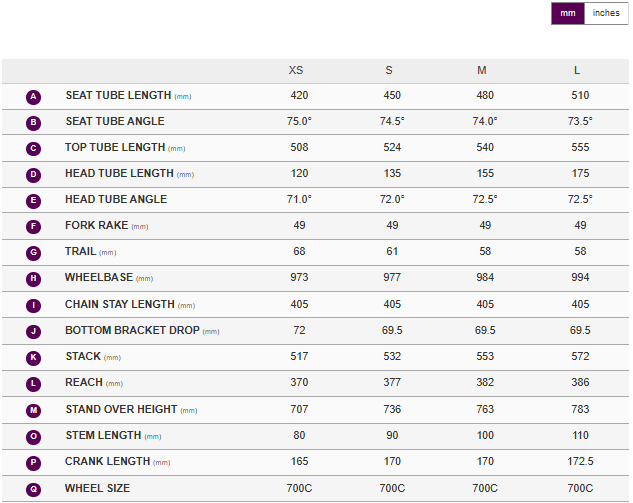Image resolution: width=633 pixels, height=503 pixels.
Task: Click the L badge next to Reach
Action: point(34,384)
